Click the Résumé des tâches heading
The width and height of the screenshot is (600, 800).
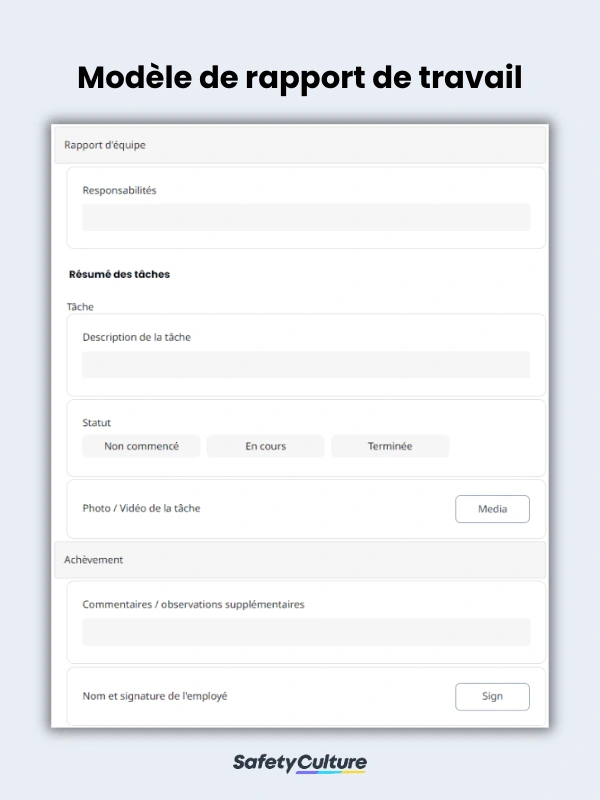tap(119, 274)
